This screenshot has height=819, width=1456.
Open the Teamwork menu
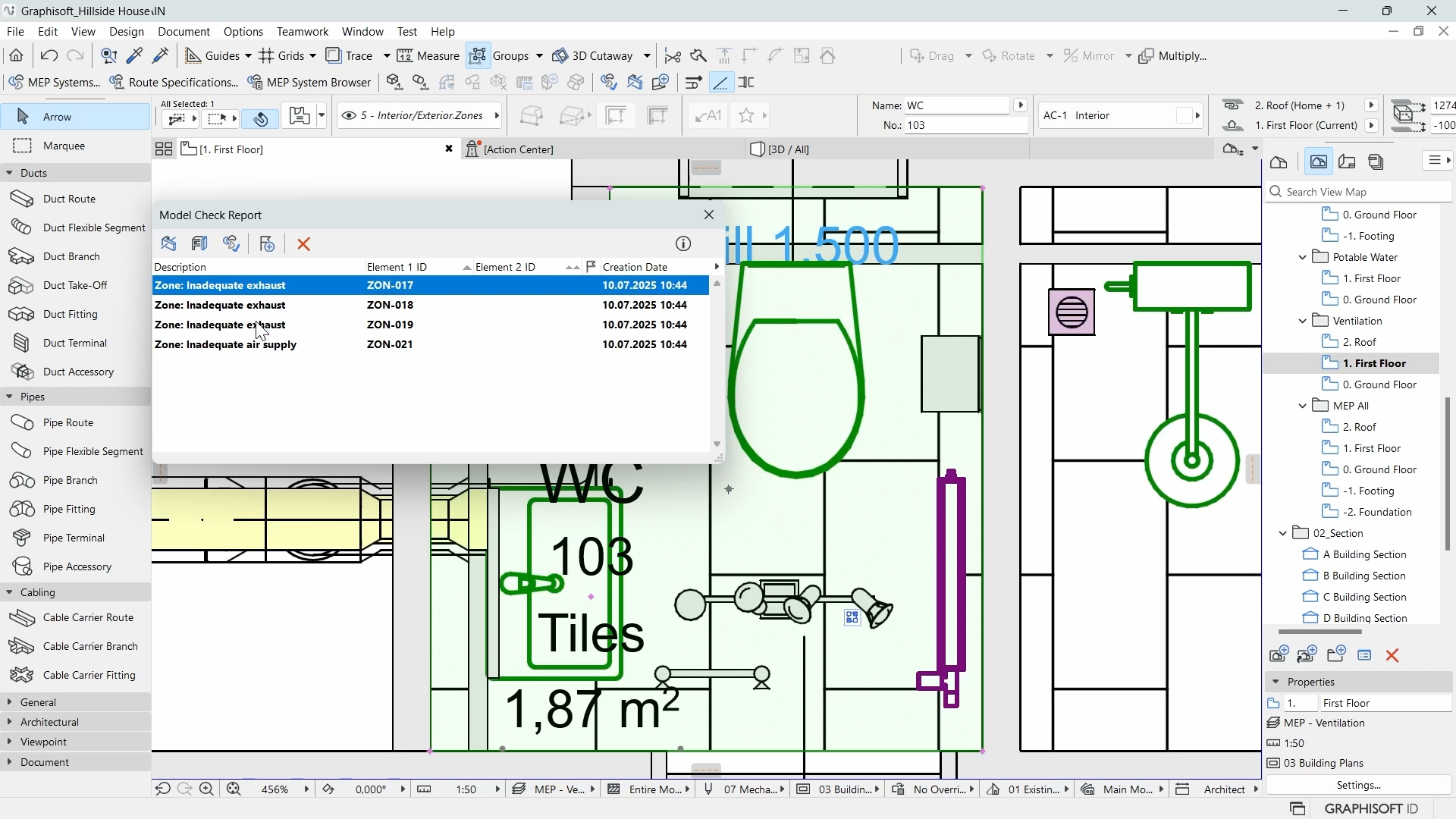pyautogui.click(x=302, y=31)
